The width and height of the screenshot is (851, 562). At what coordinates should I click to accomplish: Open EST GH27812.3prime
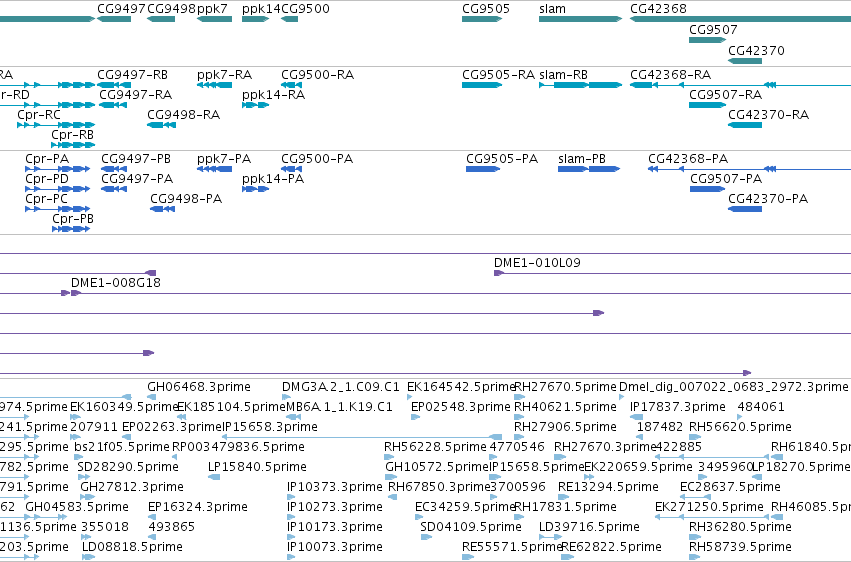click(132, 487)
